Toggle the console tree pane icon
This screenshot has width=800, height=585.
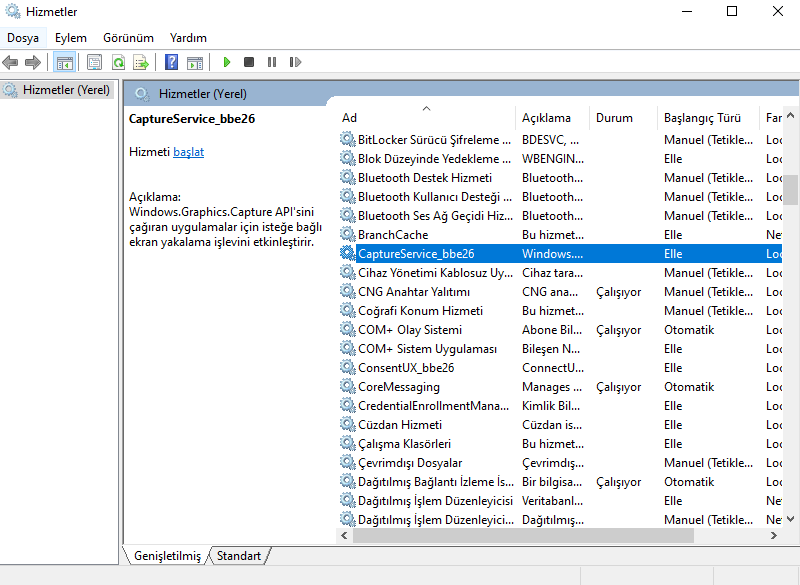click(x=64, y=62)
